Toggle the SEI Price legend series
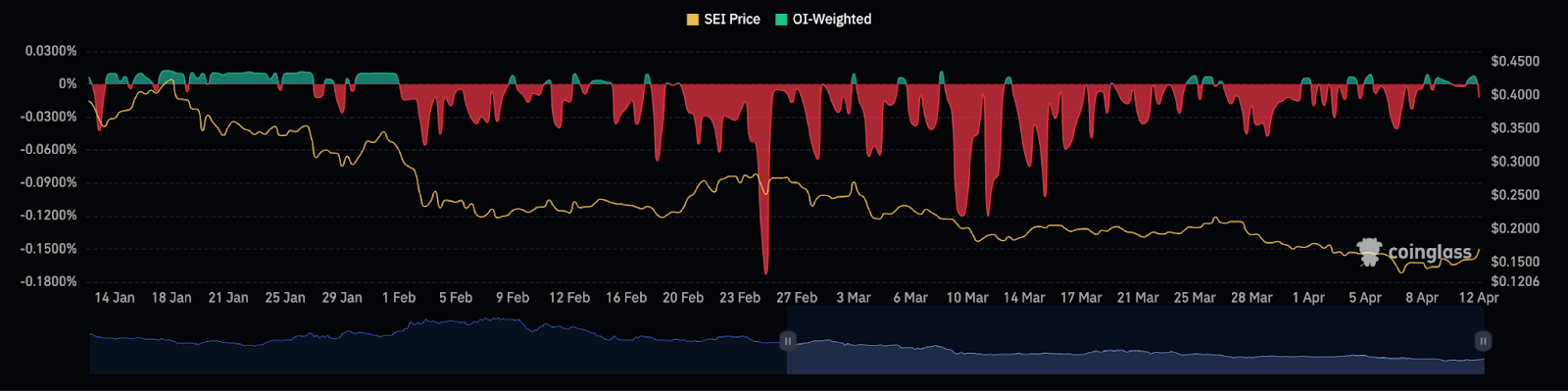 (723, 19)
